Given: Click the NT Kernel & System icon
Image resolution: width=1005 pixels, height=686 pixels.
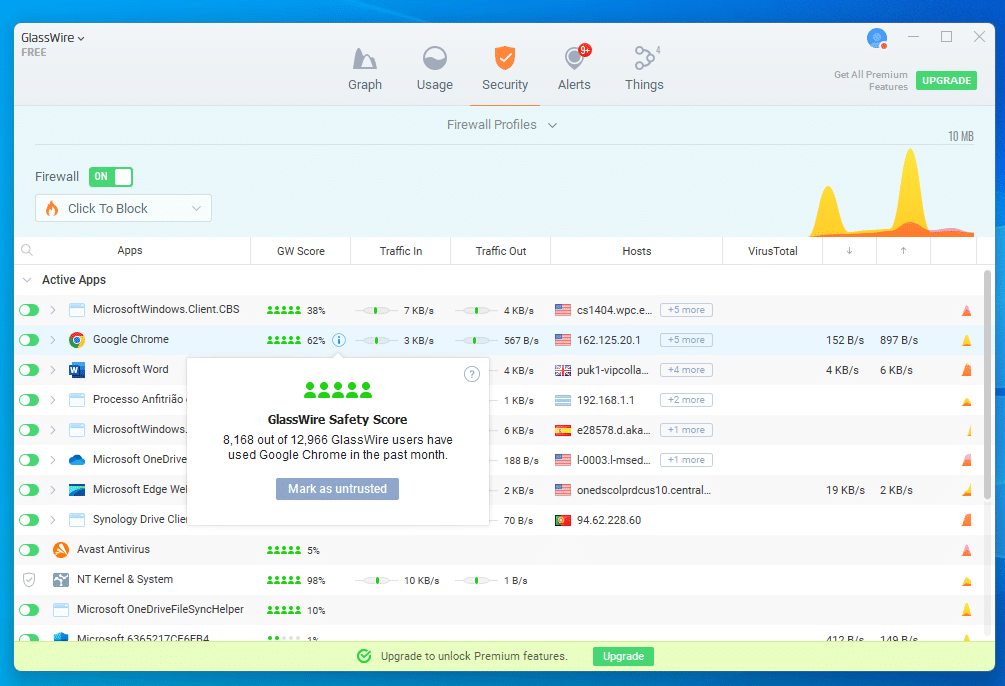Looking at the screenshot, I should [61, 580].
